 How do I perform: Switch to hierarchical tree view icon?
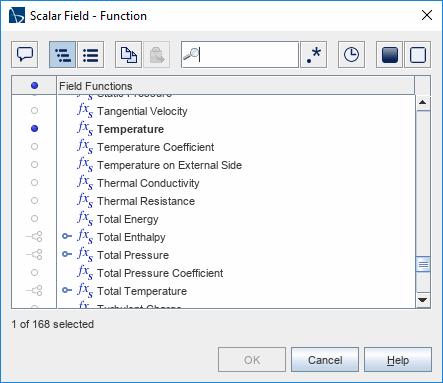(63, 55)
